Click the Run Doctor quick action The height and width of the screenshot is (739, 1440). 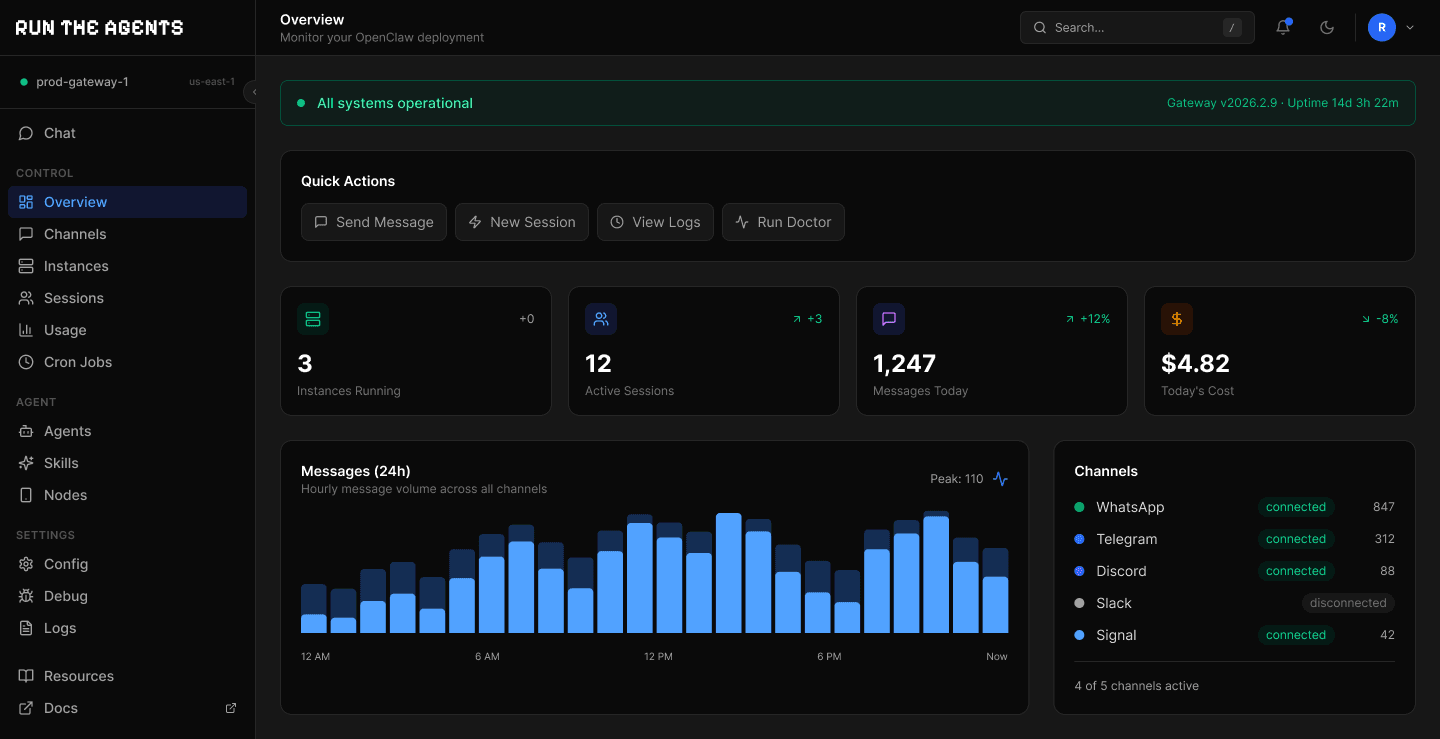click(783, 221)
